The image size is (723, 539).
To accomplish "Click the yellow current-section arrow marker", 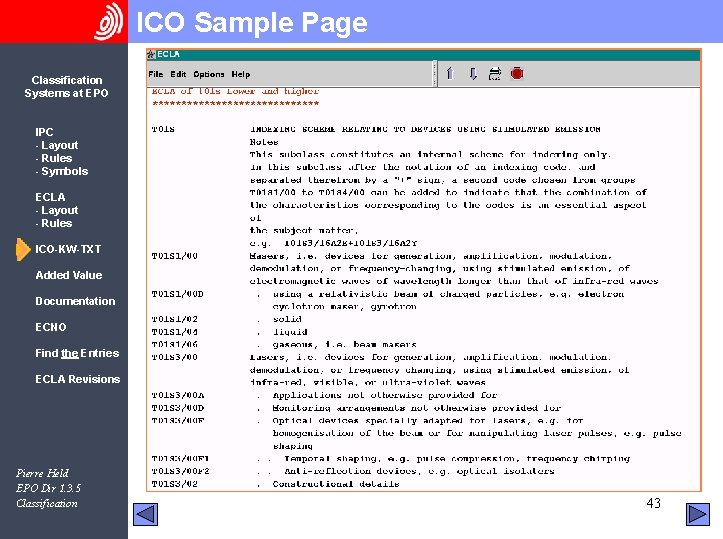I will click(x=23, y=249).
